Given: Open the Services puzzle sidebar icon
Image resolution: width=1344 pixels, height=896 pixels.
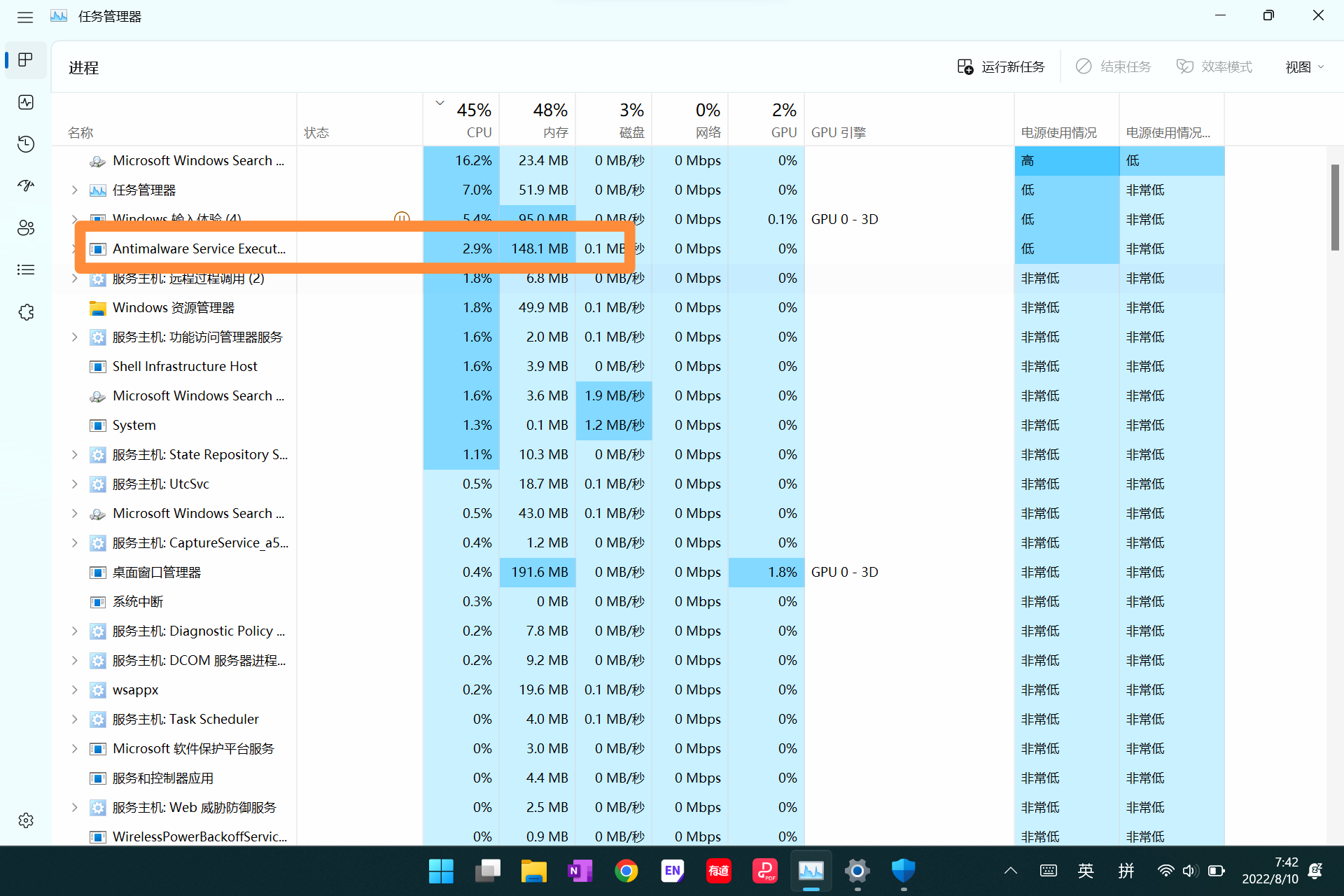Looking at the screenshot, I should [26, 312].
